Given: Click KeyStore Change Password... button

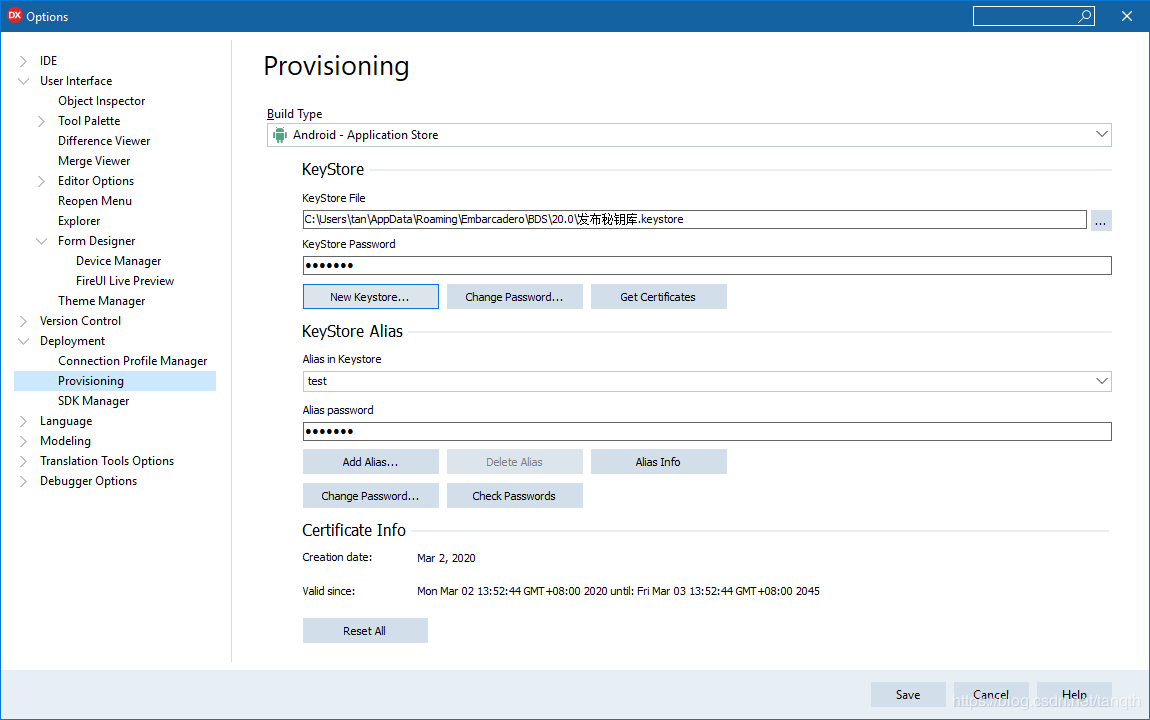Looking at the screenshot, I should tap(514, 297).
